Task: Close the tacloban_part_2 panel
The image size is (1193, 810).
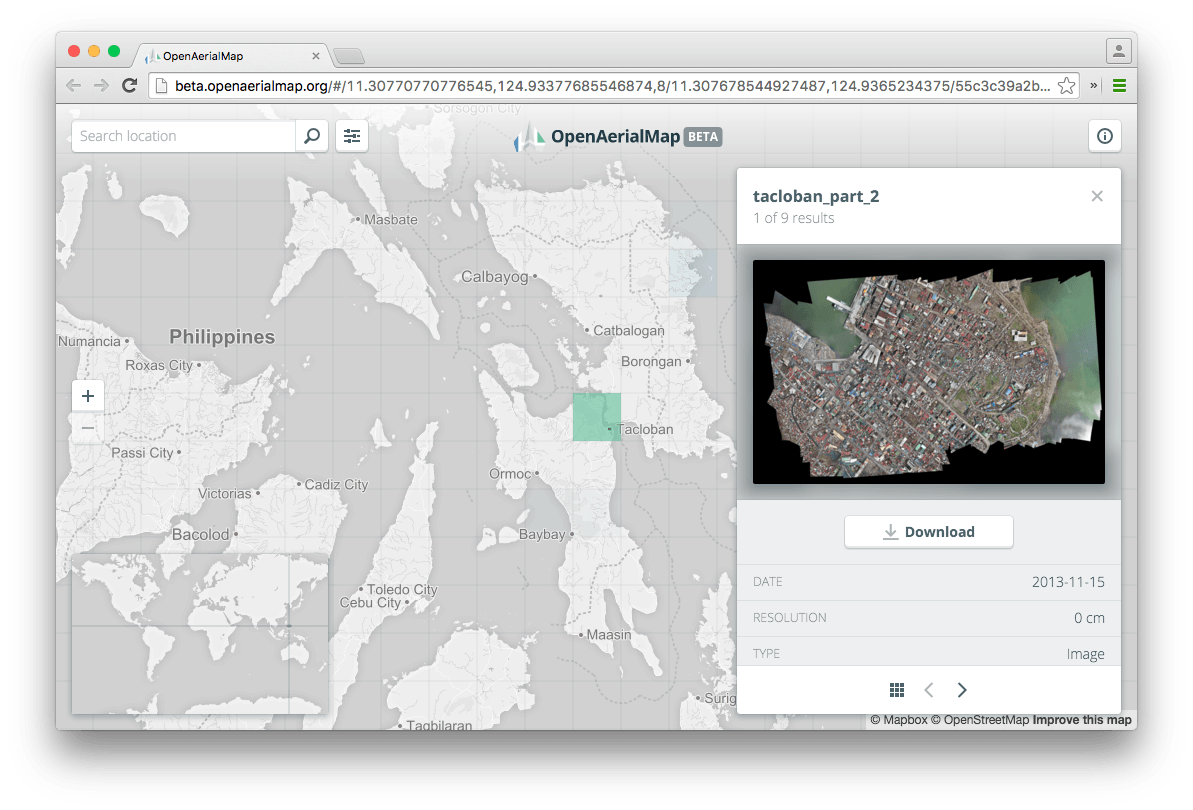Action: [1096, 196]
